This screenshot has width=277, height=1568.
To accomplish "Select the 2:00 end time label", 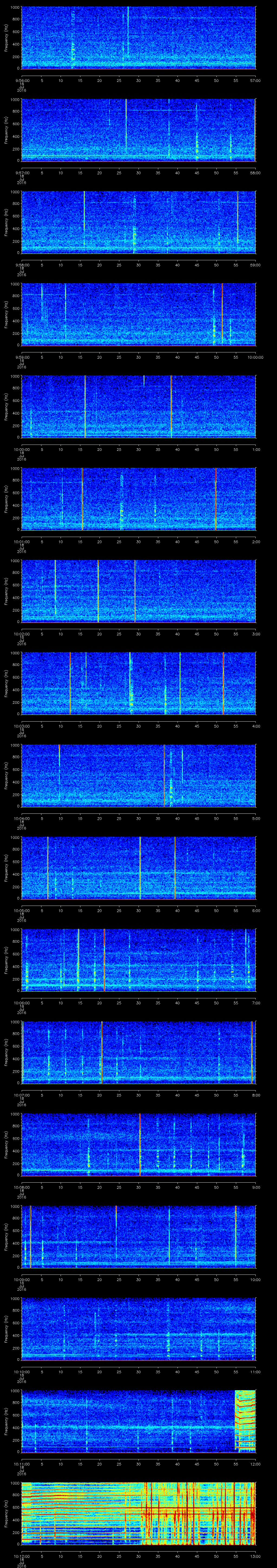I will [x=256, y=542].
